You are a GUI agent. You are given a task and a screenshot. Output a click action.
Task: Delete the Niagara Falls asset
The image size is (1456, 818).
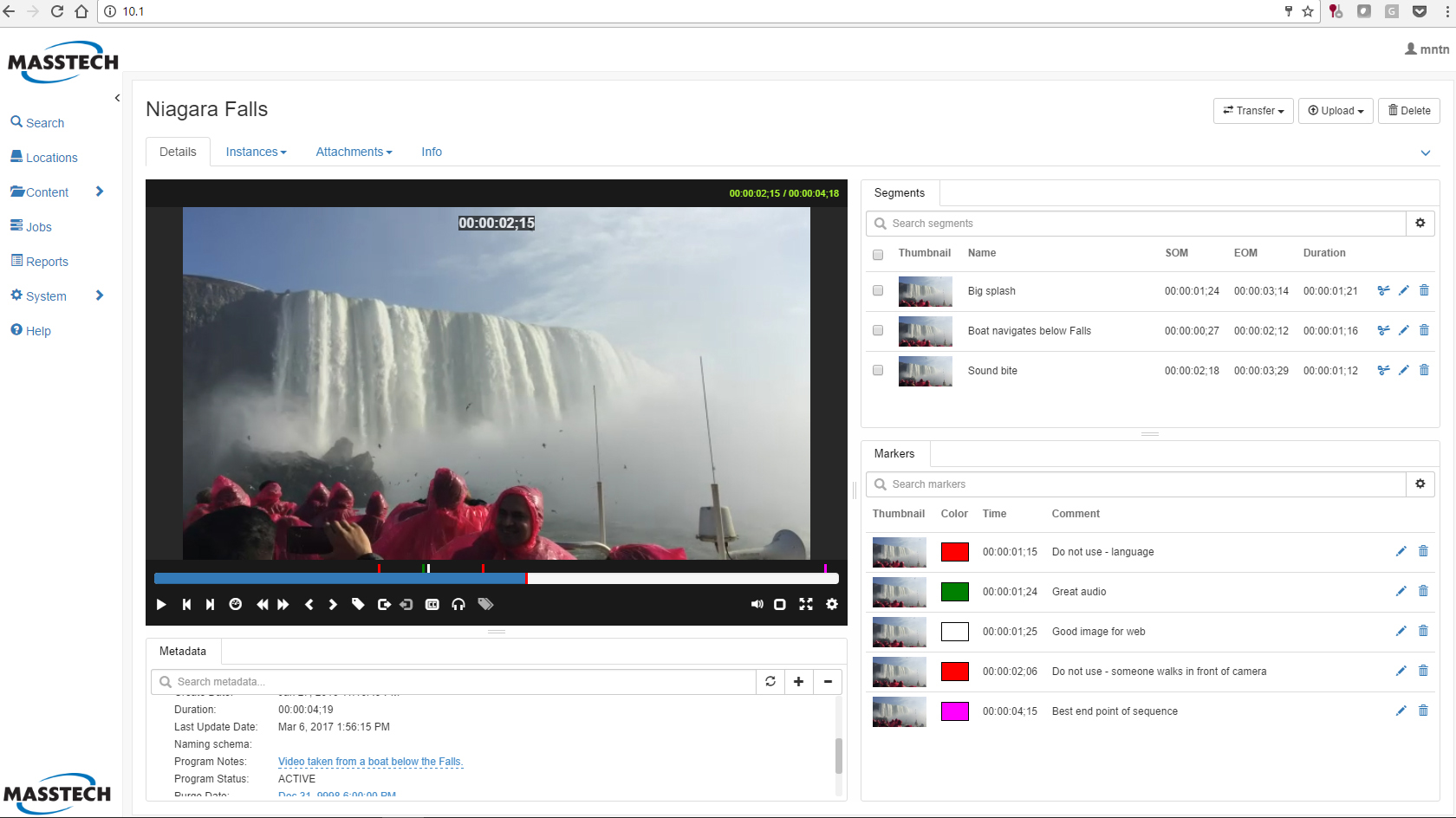pos(1409,111)
